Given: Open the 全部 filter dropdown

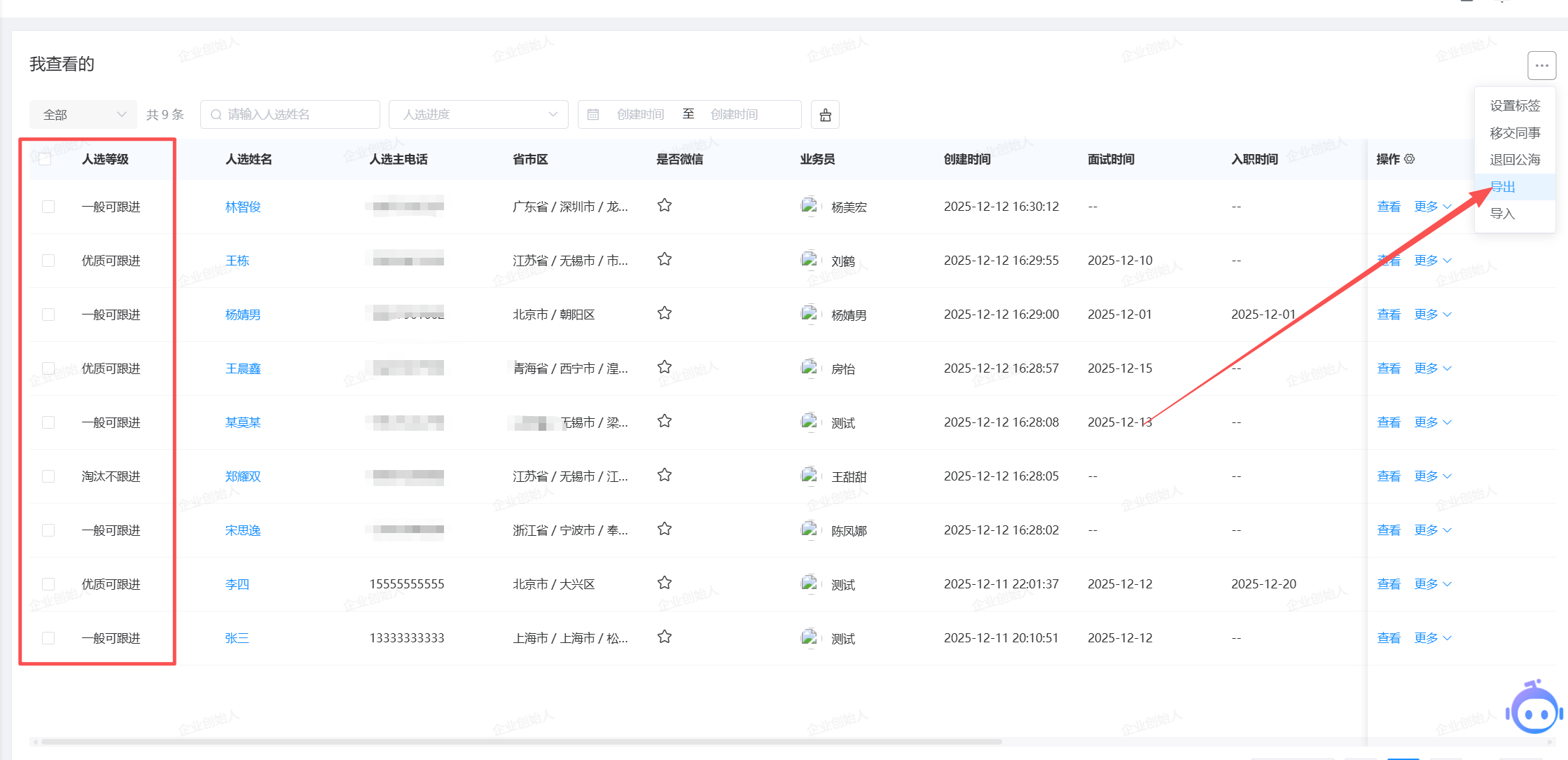Looking at the screenshot, I should click(x=83, y=115).
